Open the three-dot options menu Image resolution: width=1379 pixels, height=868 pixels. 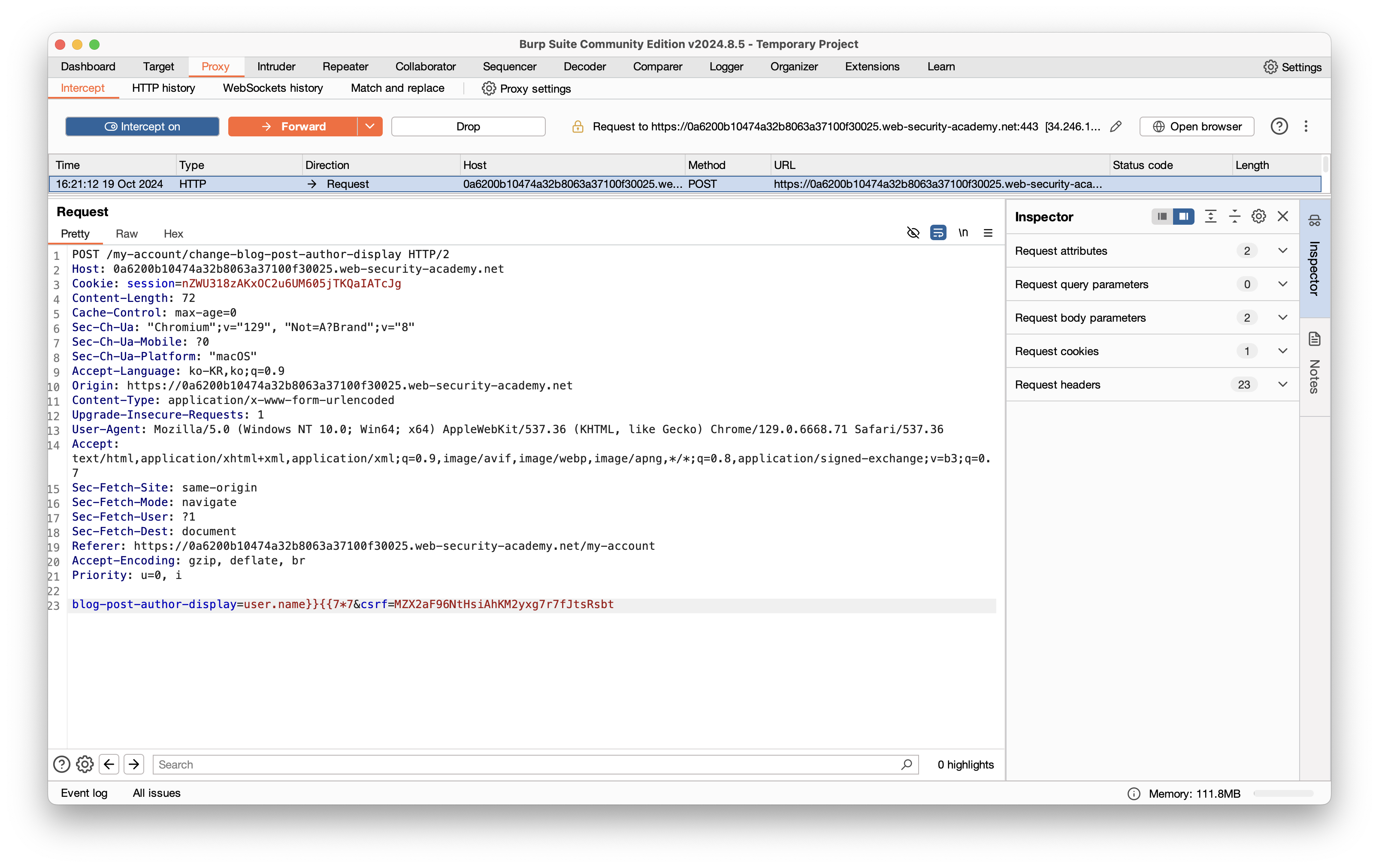[x=1306, y=127]
